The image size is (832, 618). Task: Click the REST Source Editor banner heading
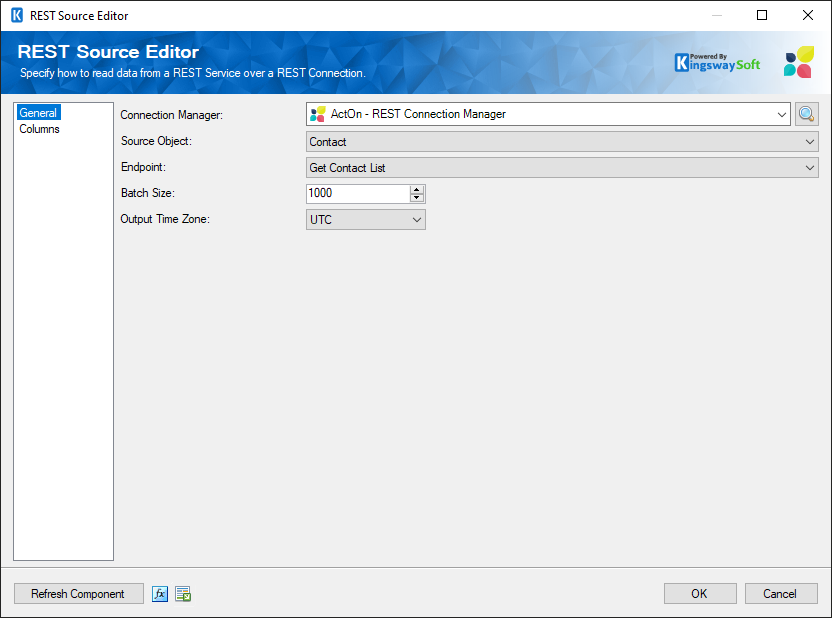[x=108, y=51]
